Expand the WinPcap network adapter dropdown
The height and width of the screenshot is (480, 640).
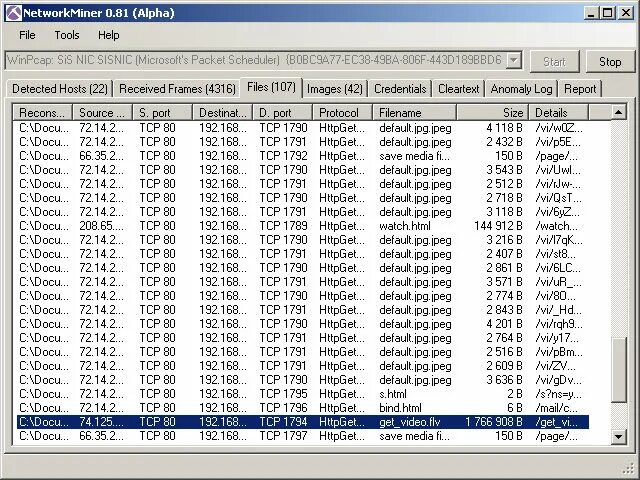[x=514, y=61]
